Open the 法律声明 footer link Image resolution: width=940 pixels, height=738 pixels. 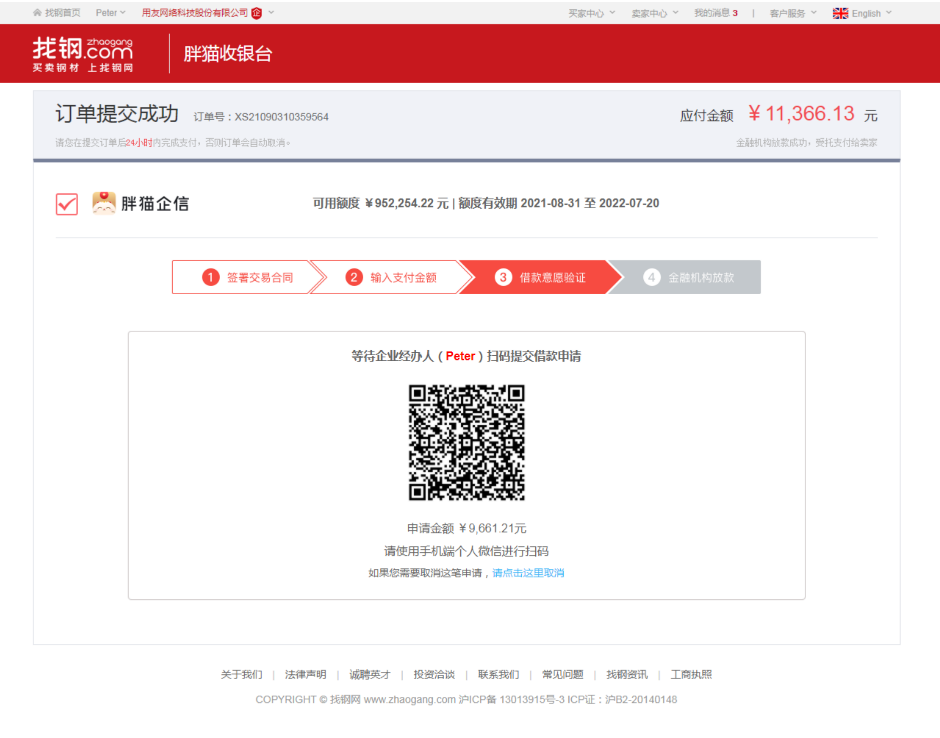(306, 674)
